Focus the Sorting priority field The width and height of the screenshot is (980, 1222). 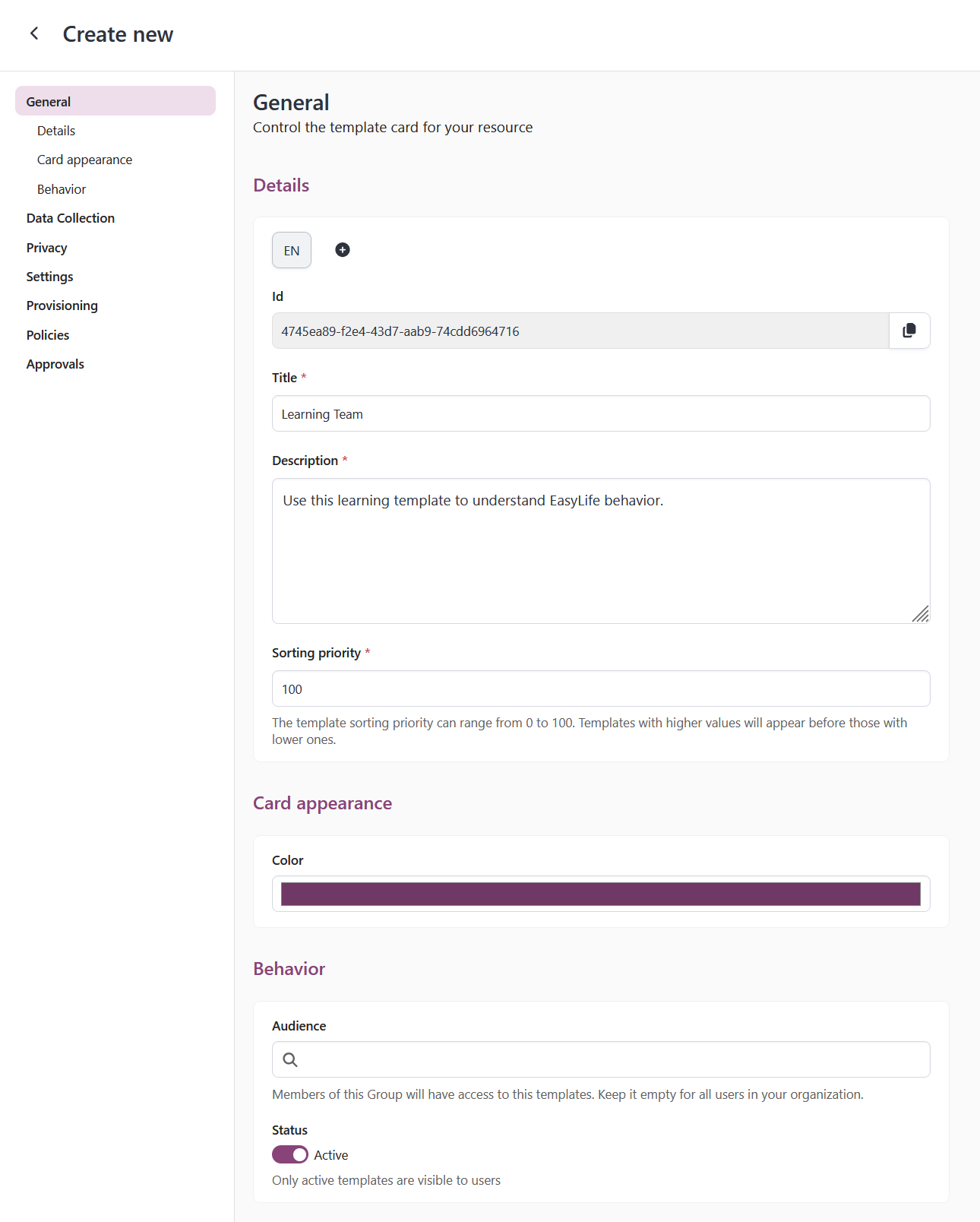[x=600, y=689]
